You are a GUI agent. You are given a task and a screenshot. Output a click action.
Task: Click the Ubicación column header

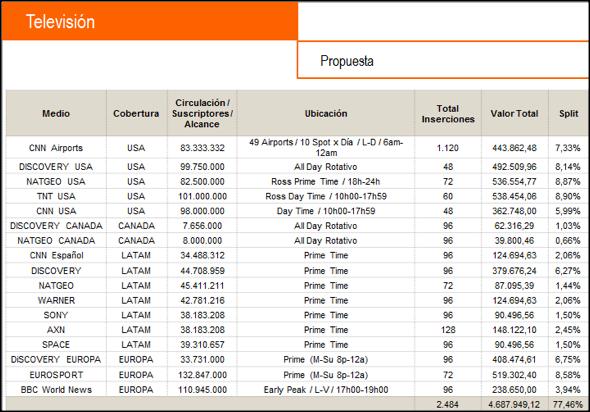326,113
